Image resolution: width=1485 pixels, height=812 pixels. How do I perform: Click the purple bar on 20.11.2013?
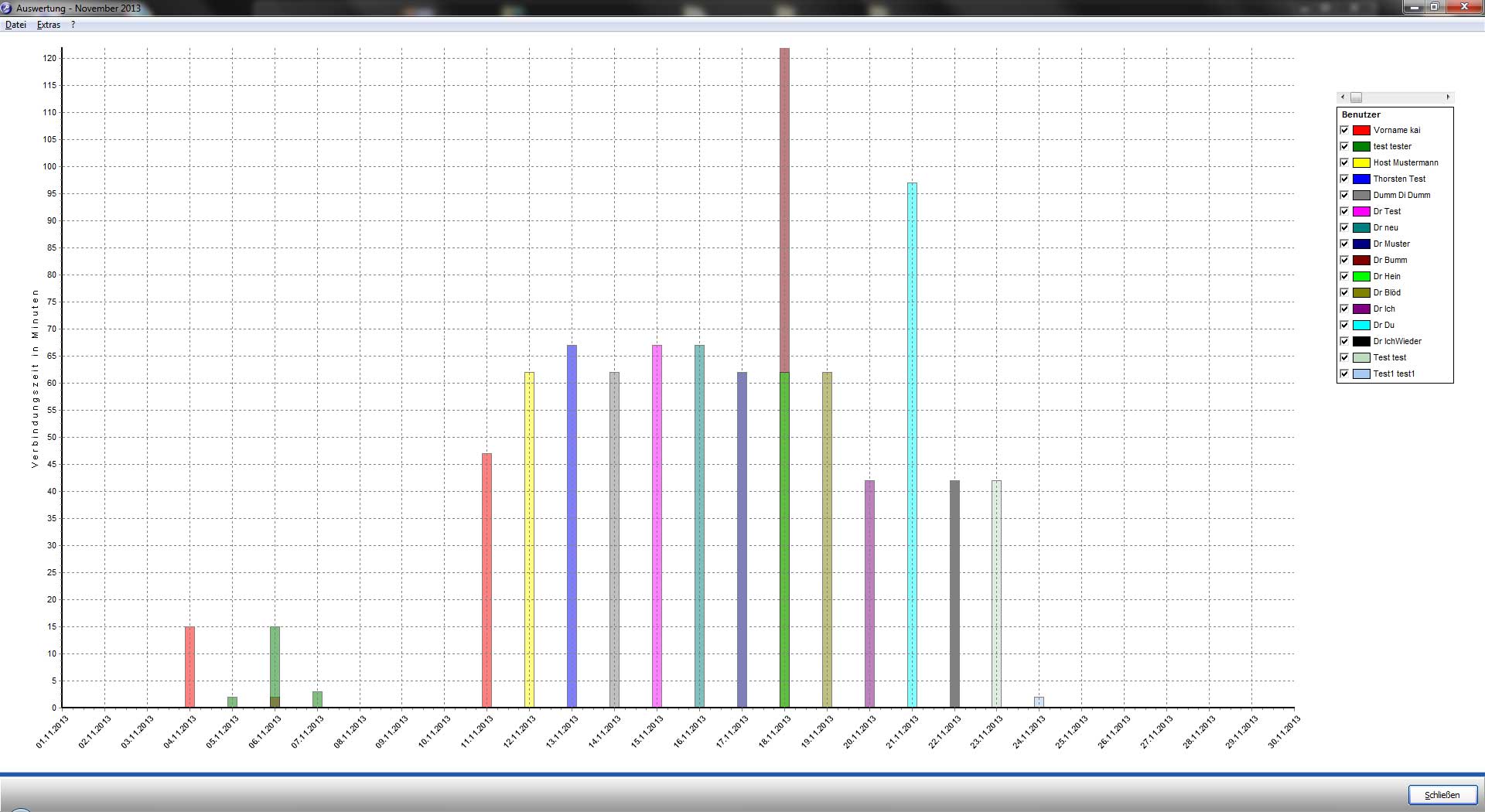tap(869, 594)
